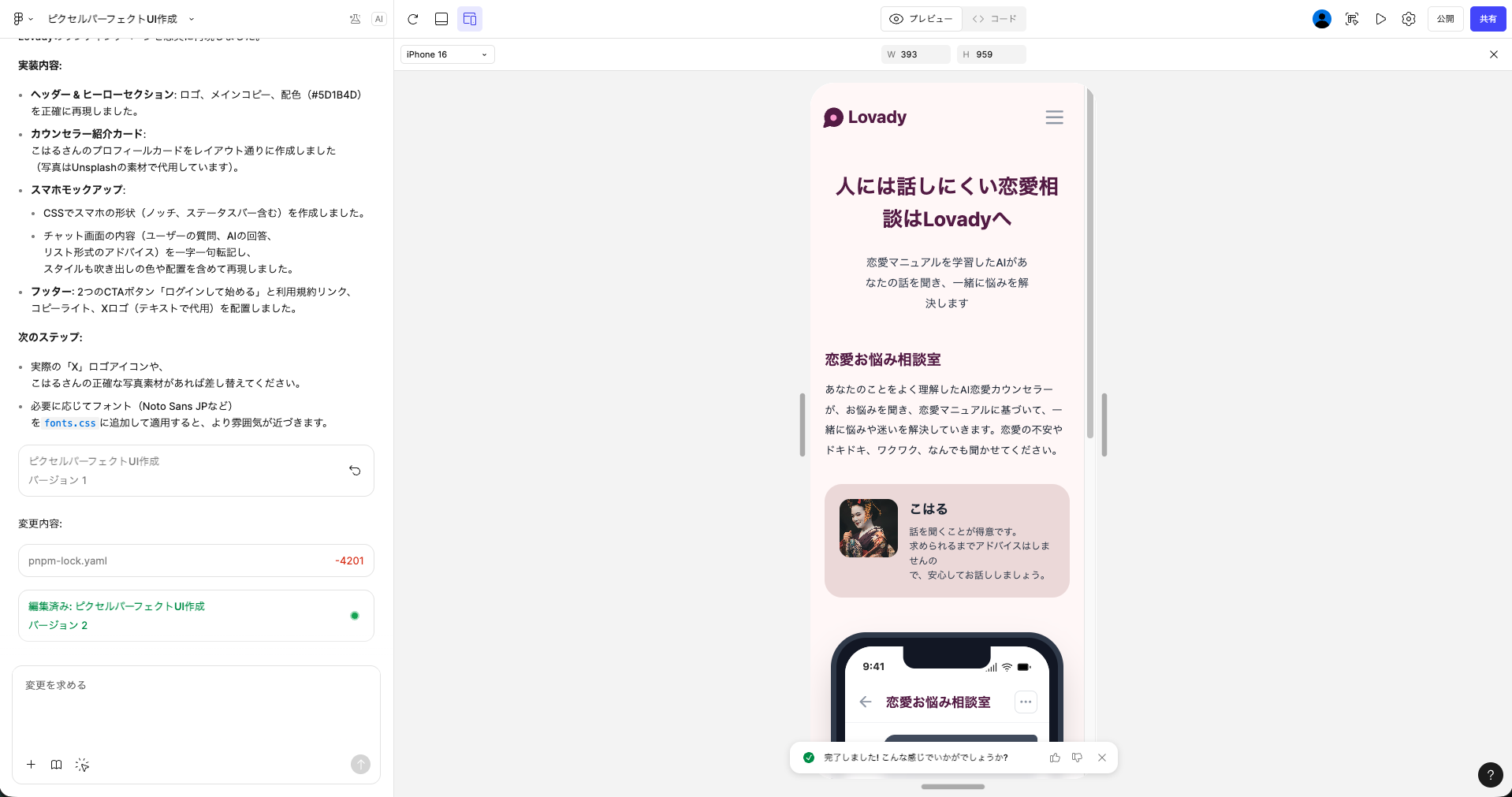Attach a file using the plus icon
Screen dimensions: 1512x797
(x=32, y=765)
